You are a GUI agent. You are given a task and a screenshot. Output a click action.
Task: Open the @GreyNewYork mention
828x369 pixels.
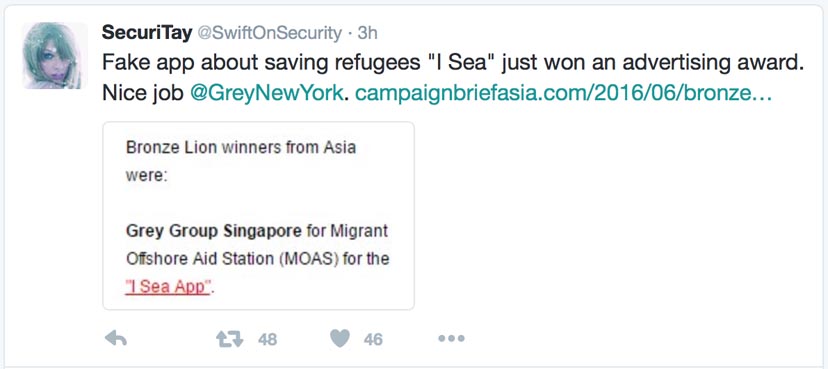pyautogui.click(x=266, y=93)
